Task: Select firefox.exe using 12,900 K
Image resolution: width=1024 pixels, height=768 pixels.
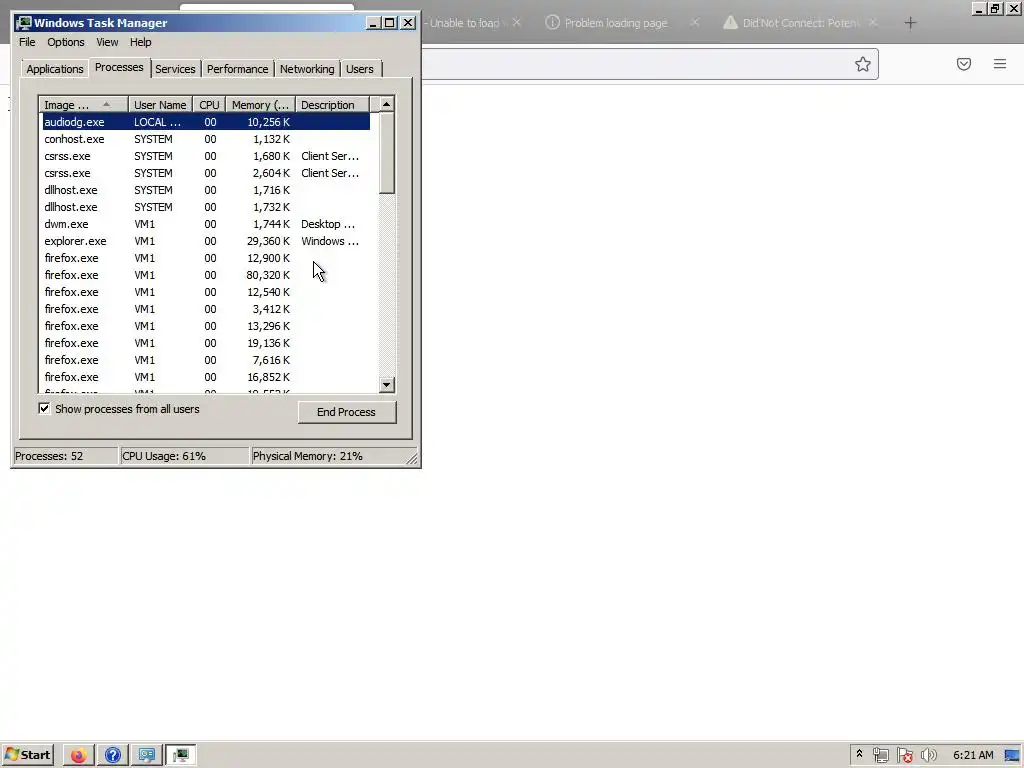Action: (x=206, y=258)
